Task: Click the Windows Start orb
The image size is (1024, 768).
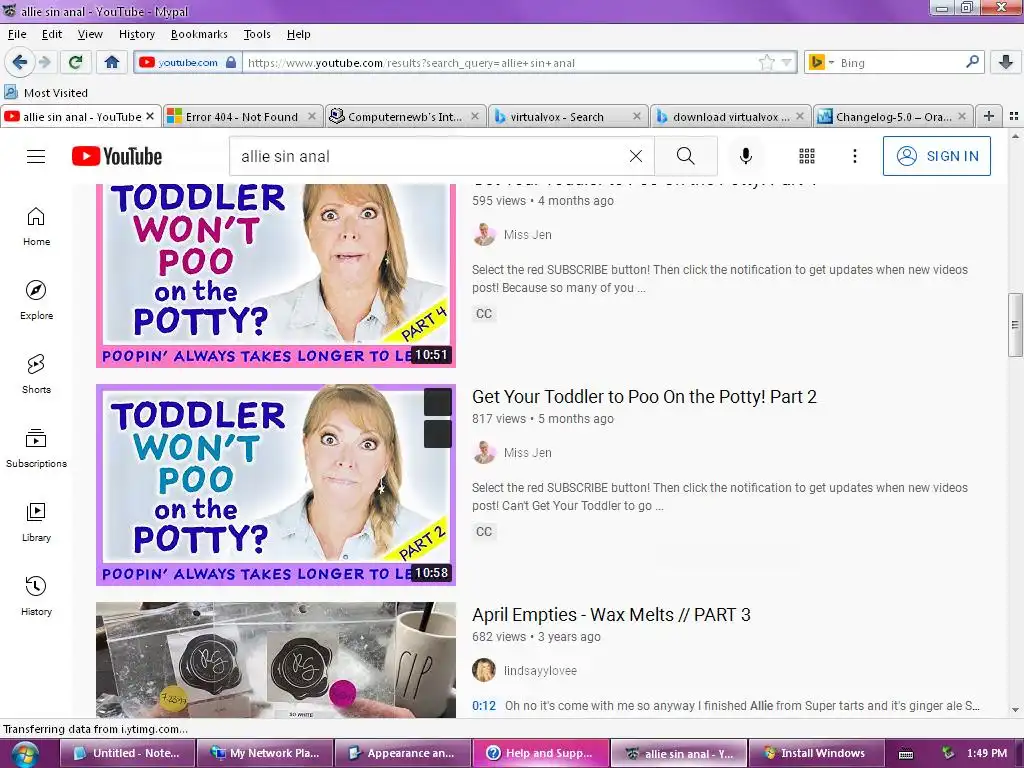Action: [24, 755]
